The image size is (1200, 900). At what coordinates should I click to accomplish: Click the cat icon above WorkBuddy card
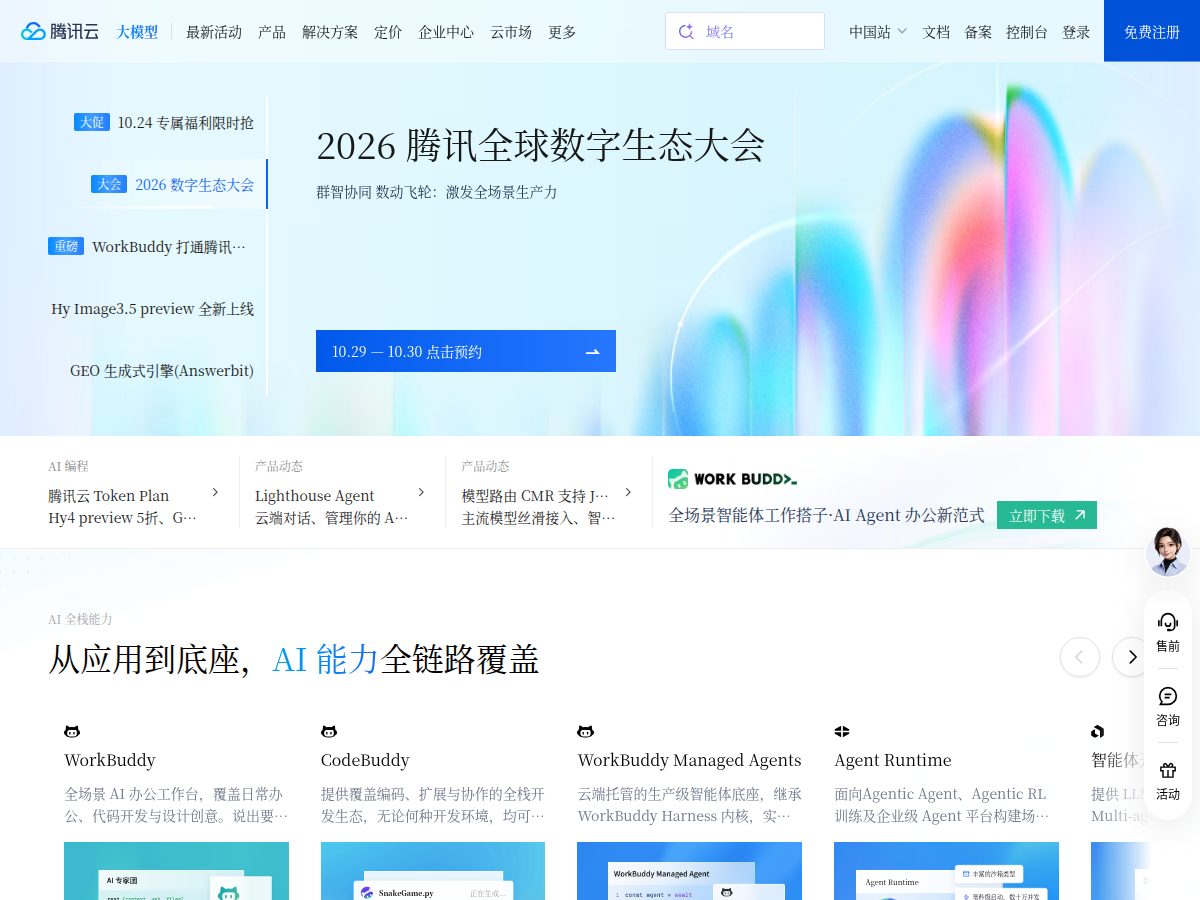tap(72, 732)
